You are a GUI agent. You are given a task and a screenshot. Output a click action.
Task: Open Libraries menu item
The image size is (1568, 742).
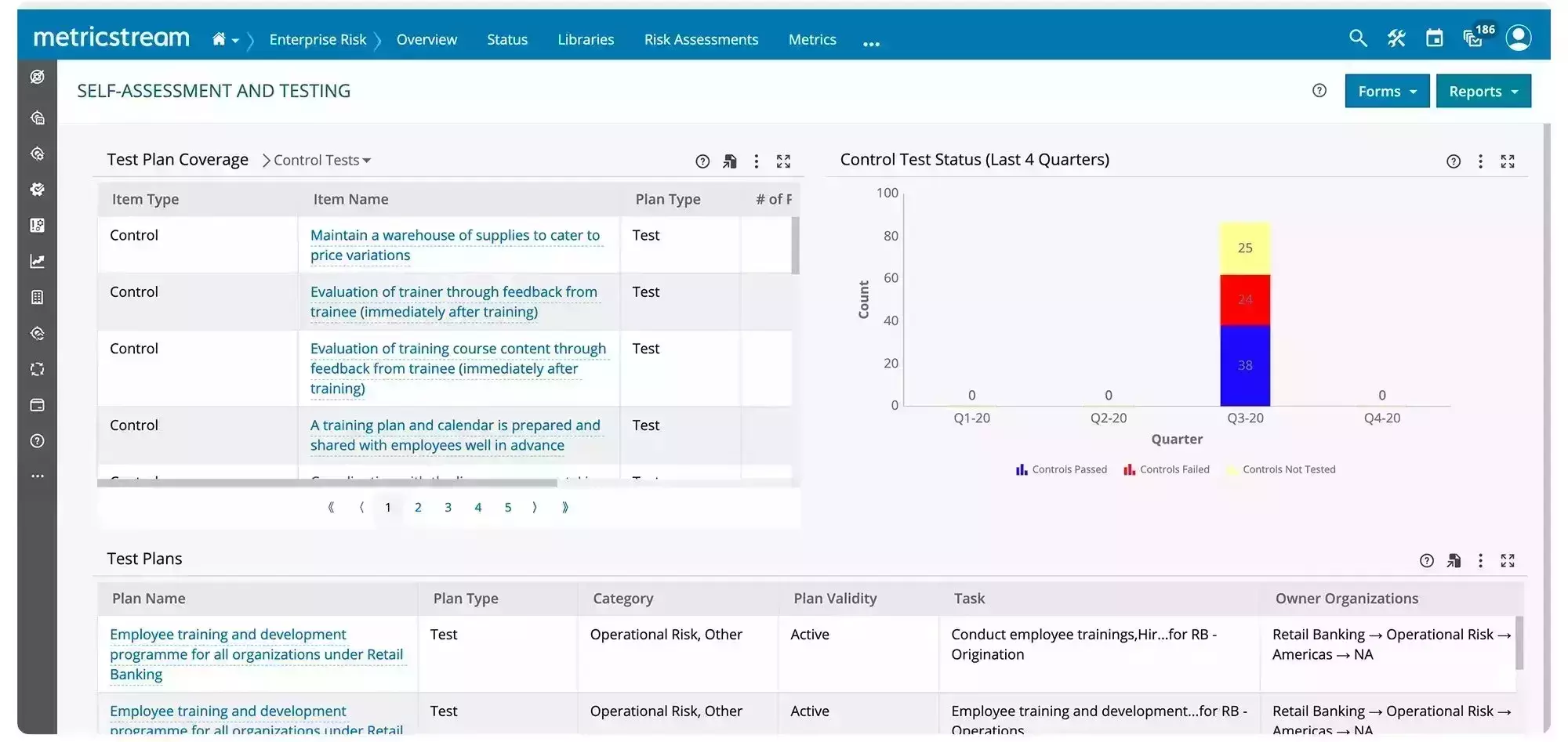(x=586, y=39)
